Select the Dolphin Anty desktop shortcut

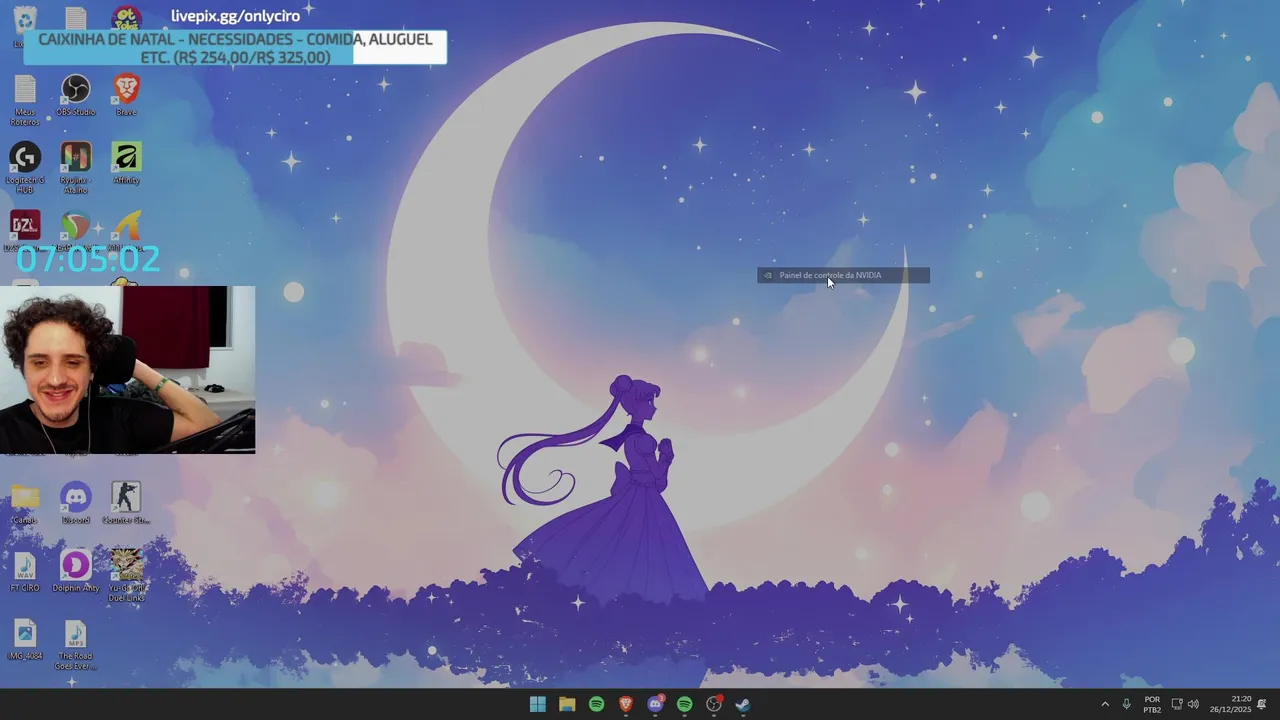76,571
